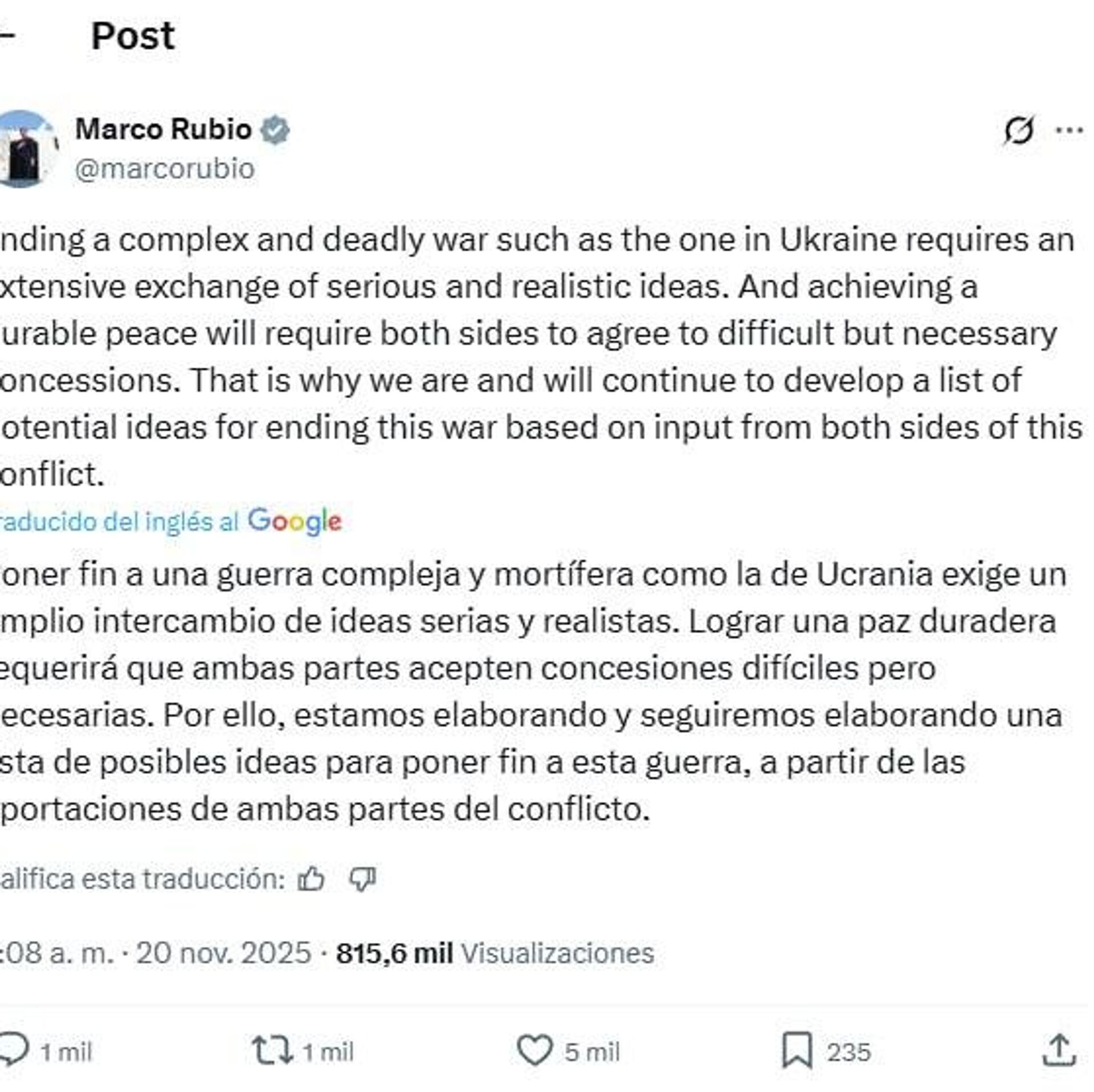Click the Marco Rubio display name
The height and width of the screenshot is (1092, 1094).
click(x=164, y=129)
